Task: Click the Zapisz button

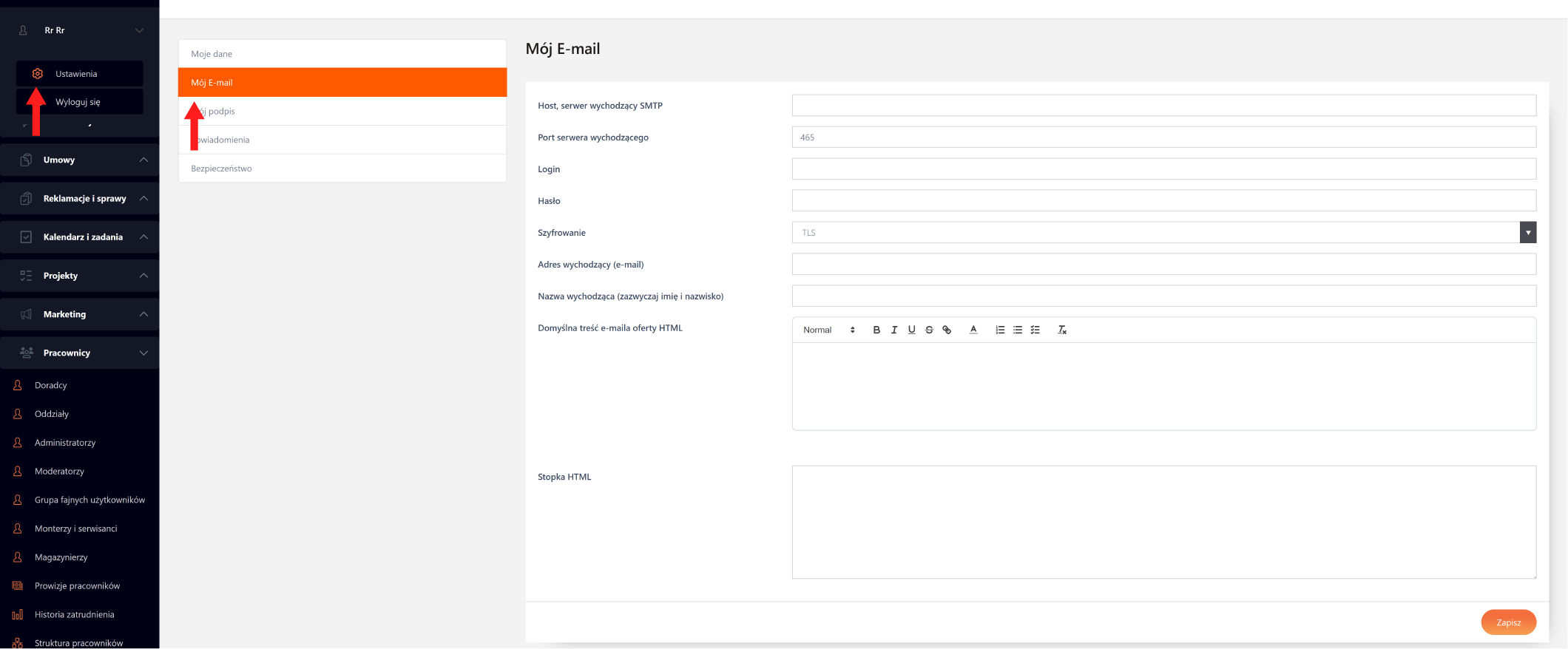Action: (x=1508, y=622)
